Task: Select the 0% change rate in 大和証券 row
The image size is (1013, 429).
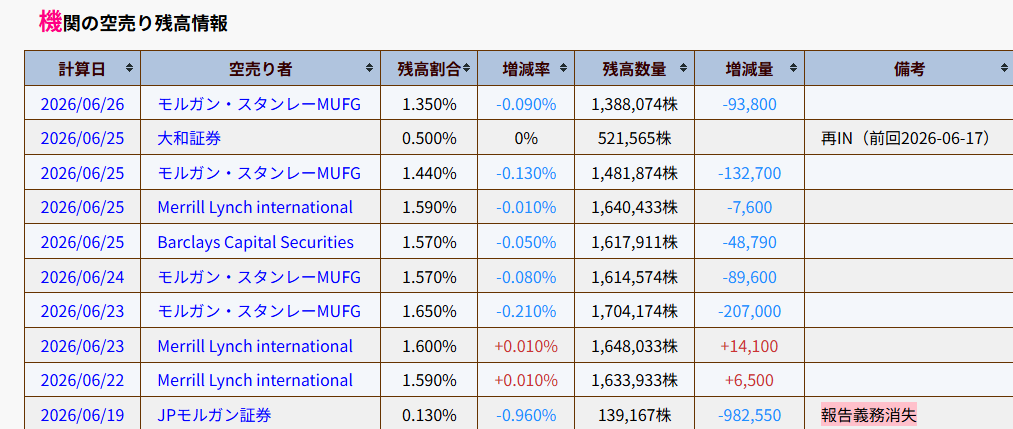Action: pyautogui.click(x=526, y=138)
